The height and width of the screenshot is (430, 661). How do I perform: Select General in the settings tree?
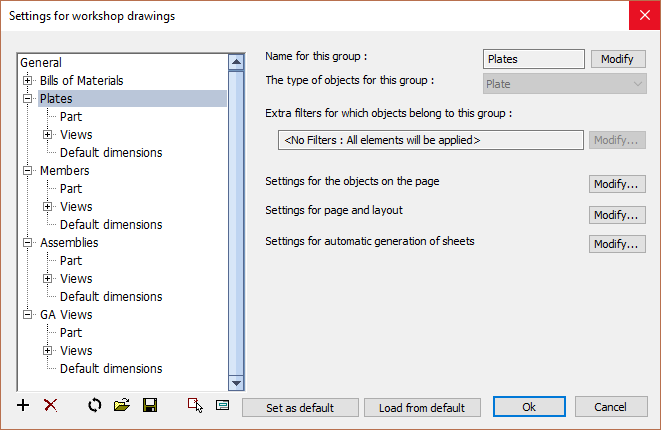41,62
